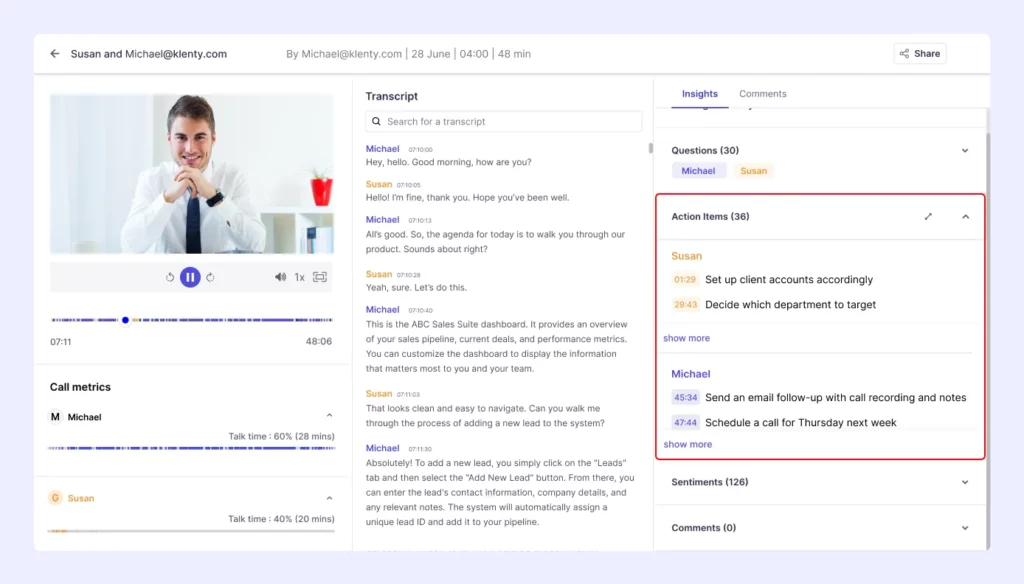The height and width of the screenshot is (584, 1024).
Task: Filter questions by the Susan tag
Action: coord(753,170)
